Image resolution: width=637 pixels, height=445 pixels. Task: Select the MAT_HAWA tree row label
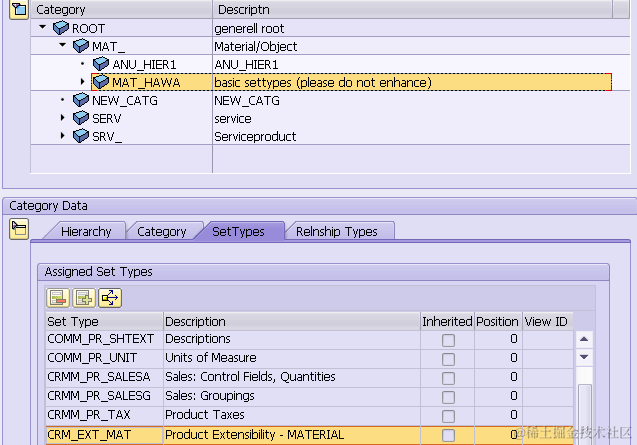tap(146, 82)
